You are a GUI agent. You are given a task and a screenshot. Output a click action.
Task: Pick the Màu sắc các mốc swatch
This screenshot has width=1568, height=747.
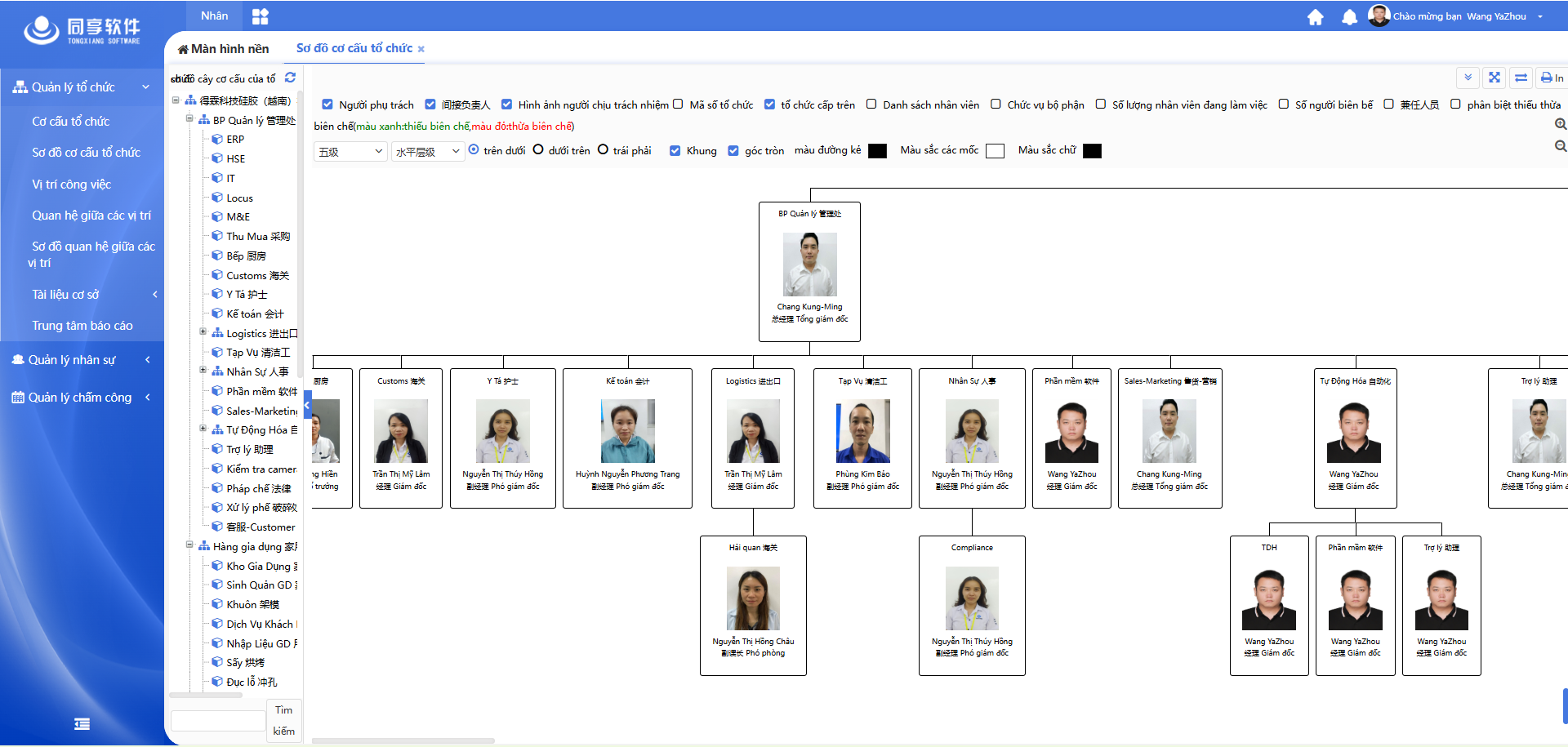pos(995,151)
